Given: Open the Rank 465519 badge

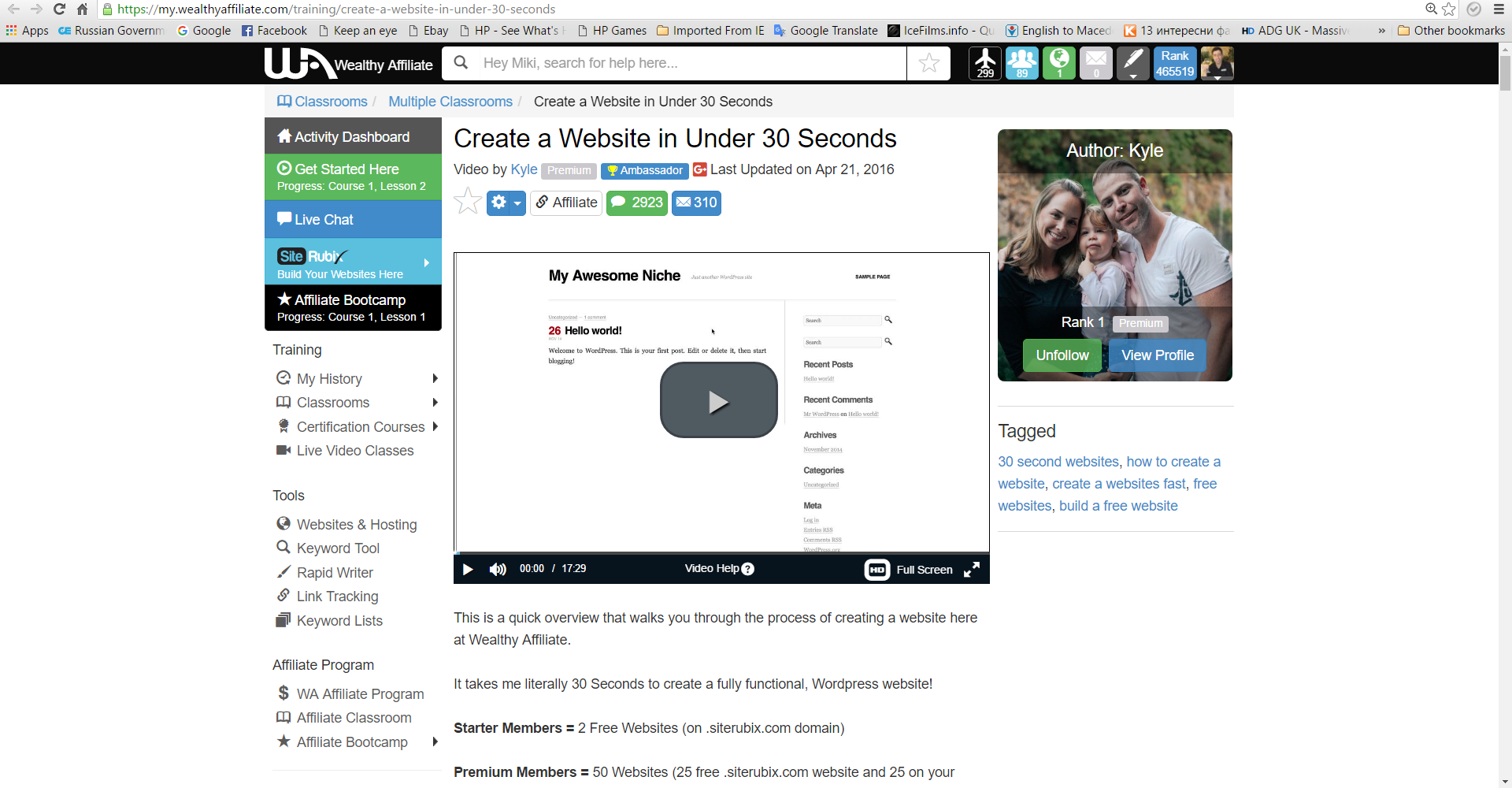Looking at the screenshot, I should 1175,63.
